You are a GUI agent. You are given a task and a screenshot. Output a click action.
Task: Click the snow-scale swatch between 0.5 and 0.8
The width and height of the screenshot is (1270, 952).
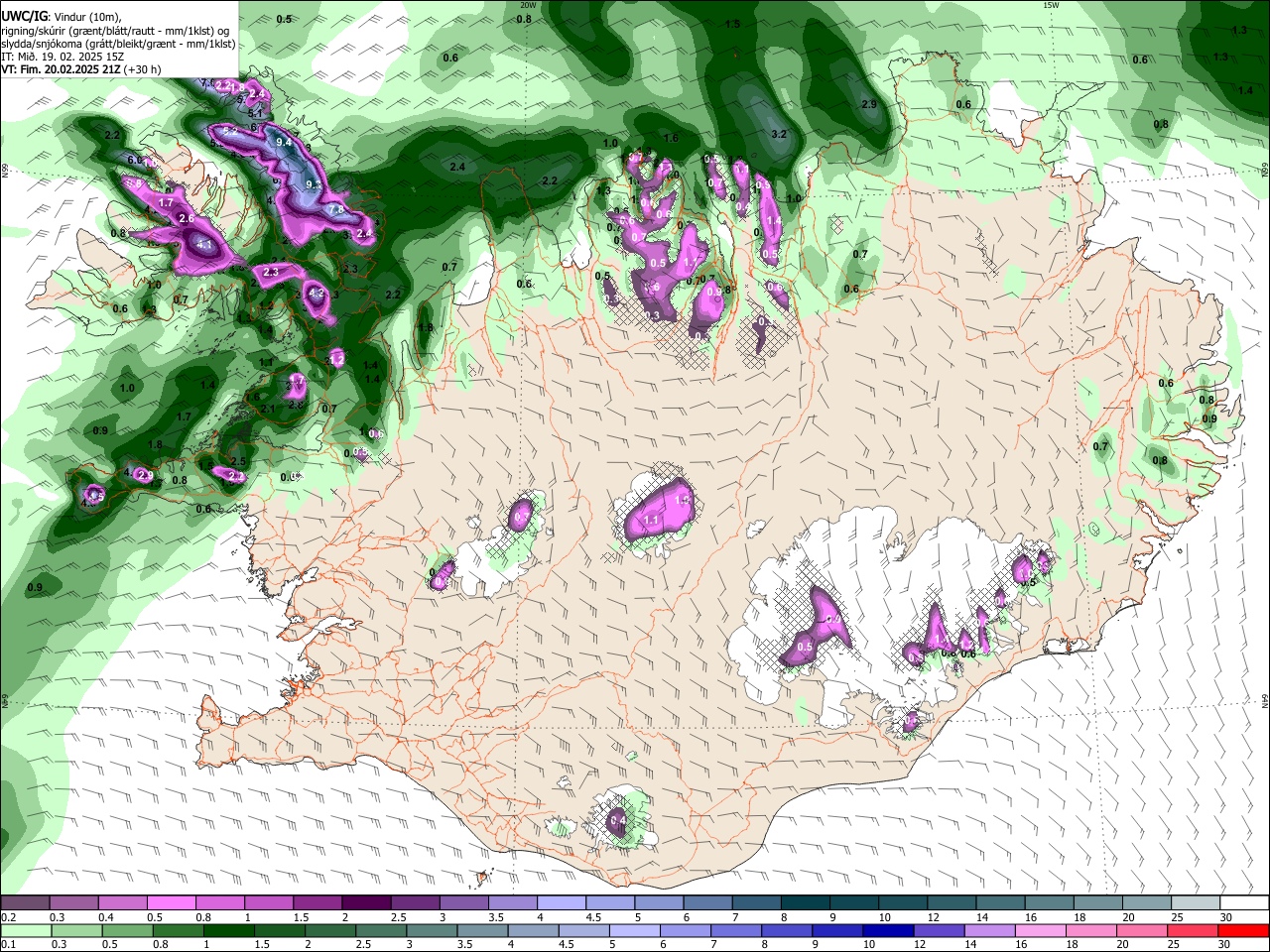[x=171, y=902]
